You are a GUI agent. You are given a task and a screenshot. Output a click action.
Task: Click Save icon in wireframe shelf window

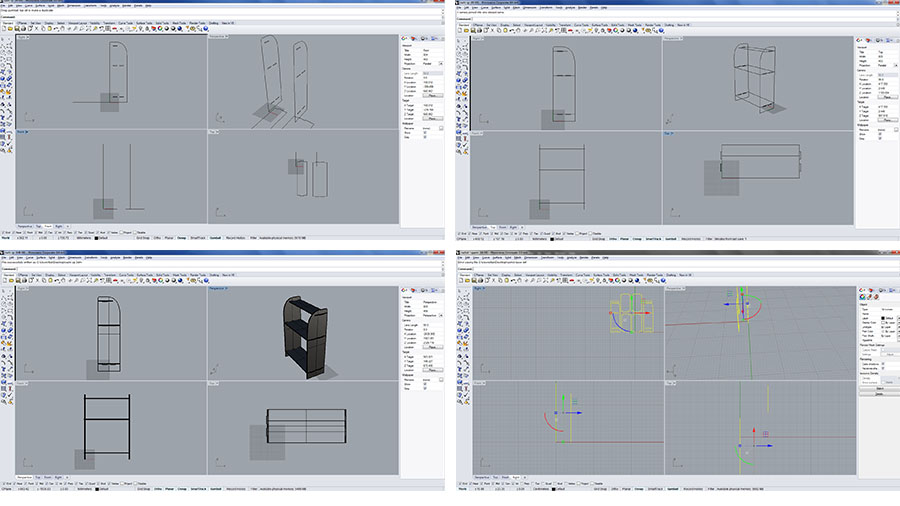pyautogui.click(x=474, y=30)
